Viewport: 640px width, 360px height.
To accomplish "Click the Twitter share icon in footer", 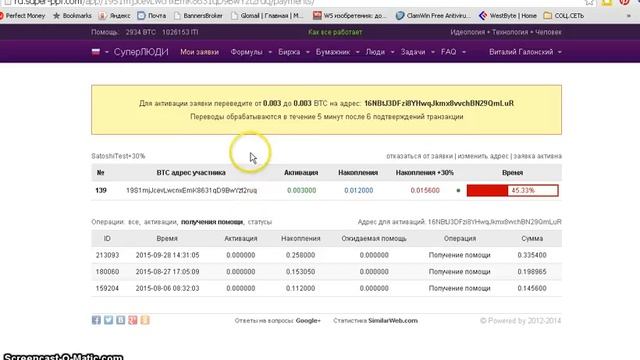I will pos(108,320).
